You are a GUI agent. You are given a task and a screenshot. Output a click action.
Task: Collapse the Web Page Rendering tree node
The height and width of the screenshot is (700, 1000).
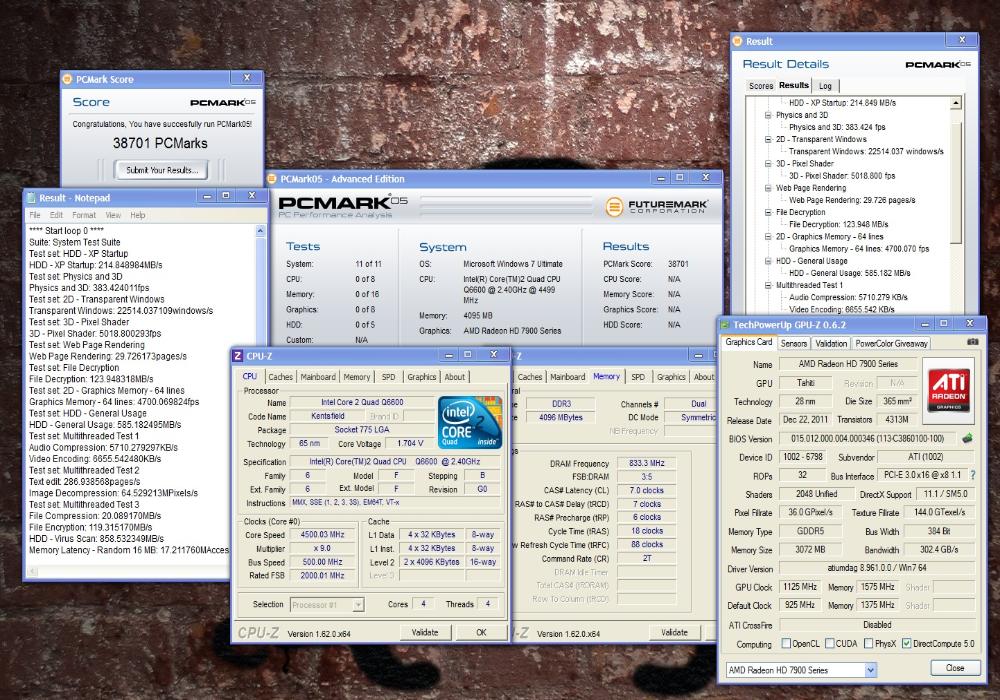[x=768, y=188]
